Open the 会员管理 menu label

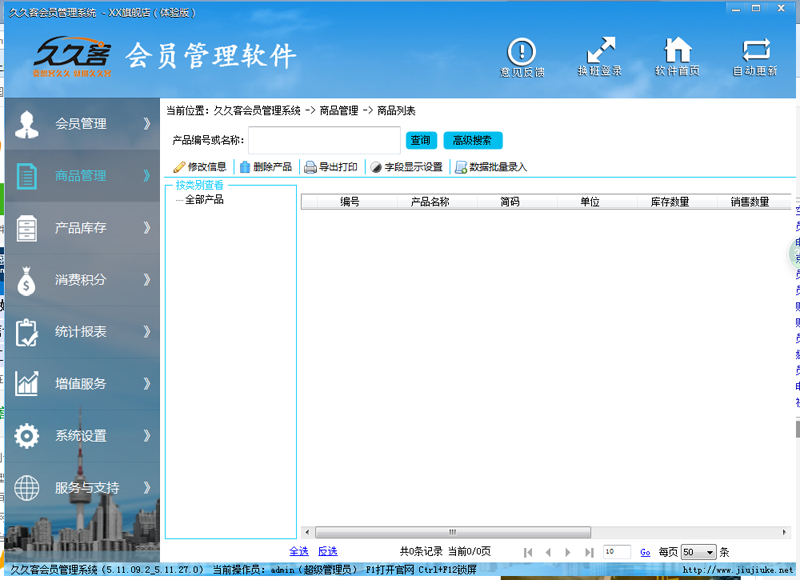pos(81,123)
